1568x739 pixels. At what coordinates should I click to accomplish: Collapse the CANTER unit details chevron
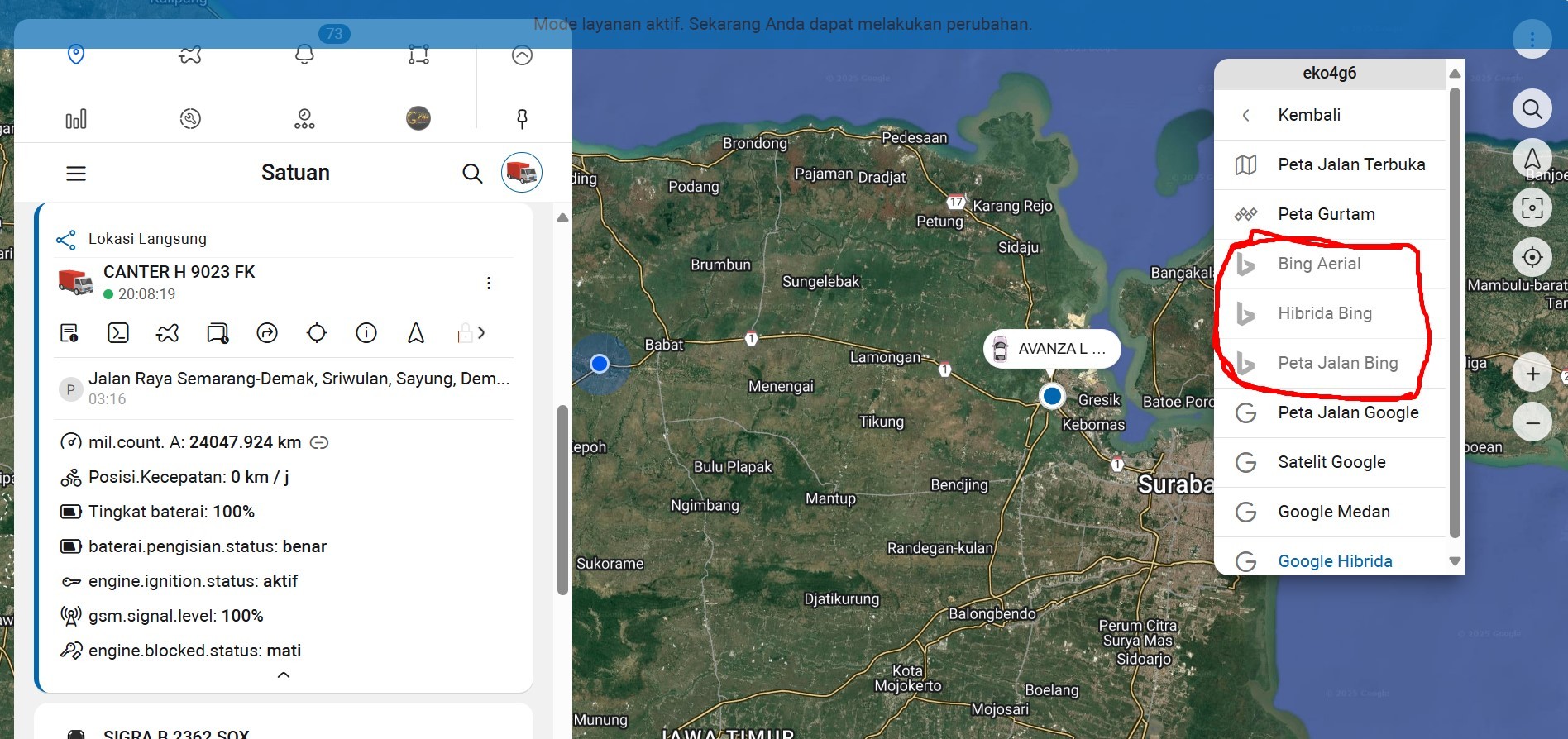tap(284, 675)
